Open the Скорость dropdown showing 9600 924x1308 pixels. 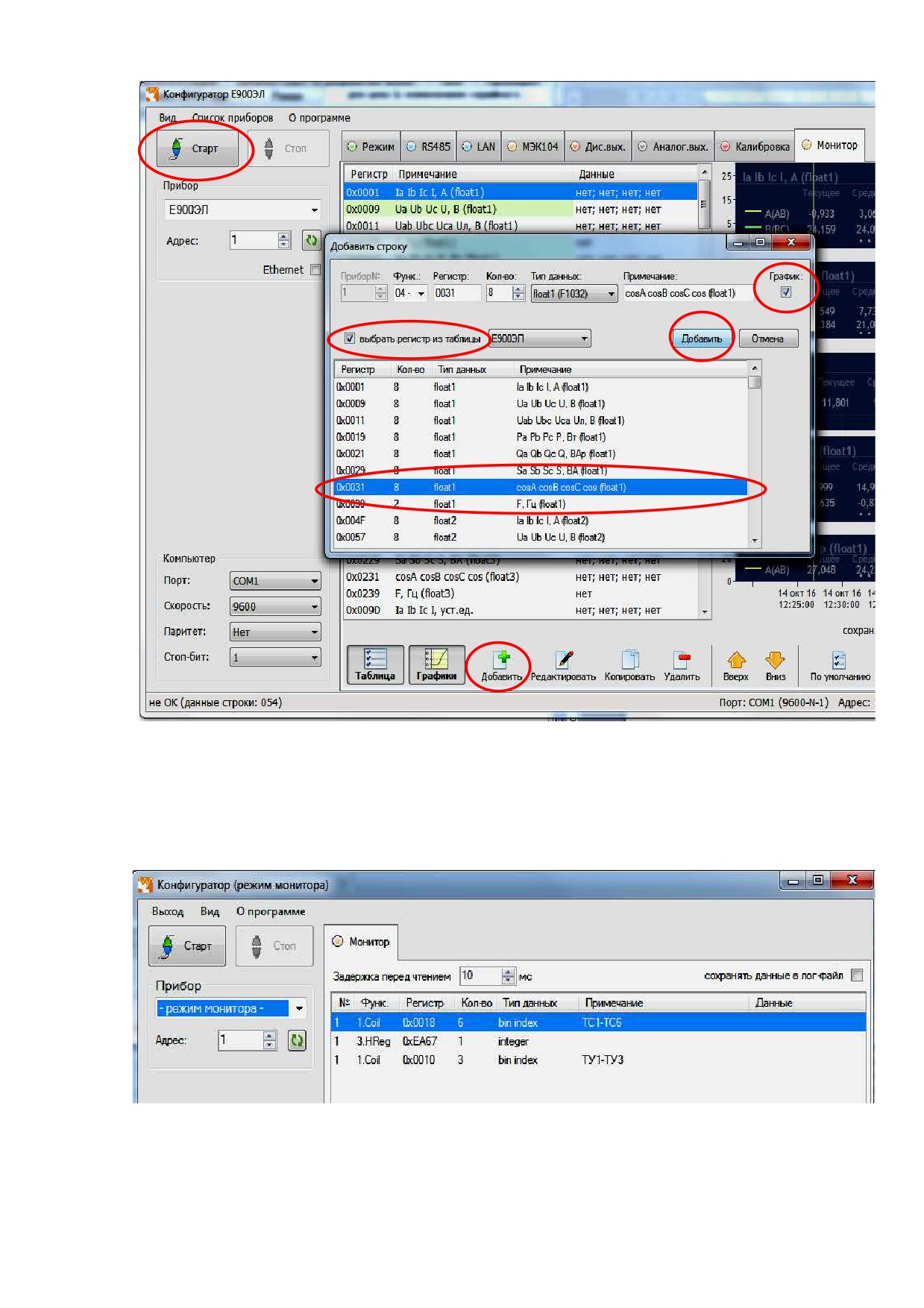coord(275,606)
